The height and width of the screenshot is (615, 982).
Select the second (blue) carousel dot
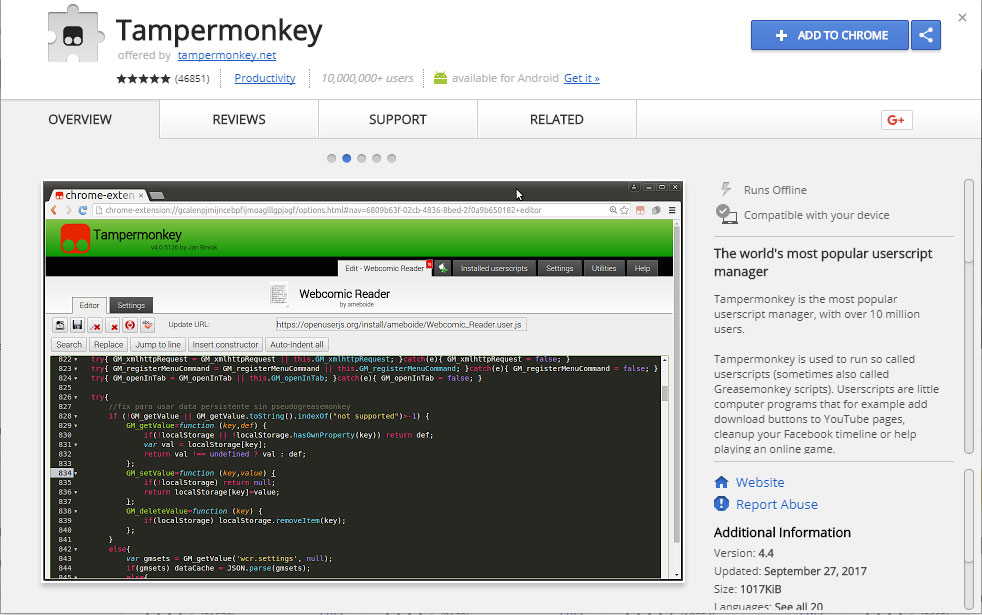346,158
